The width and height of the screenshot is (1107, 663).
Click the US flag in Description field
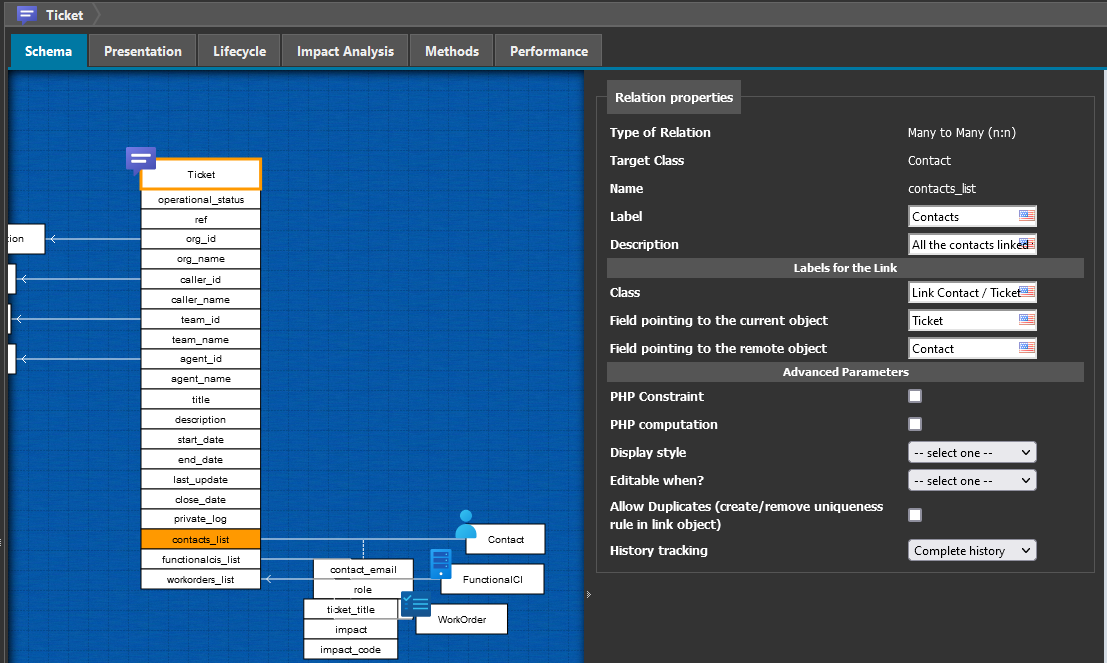tap(1026, 244)
